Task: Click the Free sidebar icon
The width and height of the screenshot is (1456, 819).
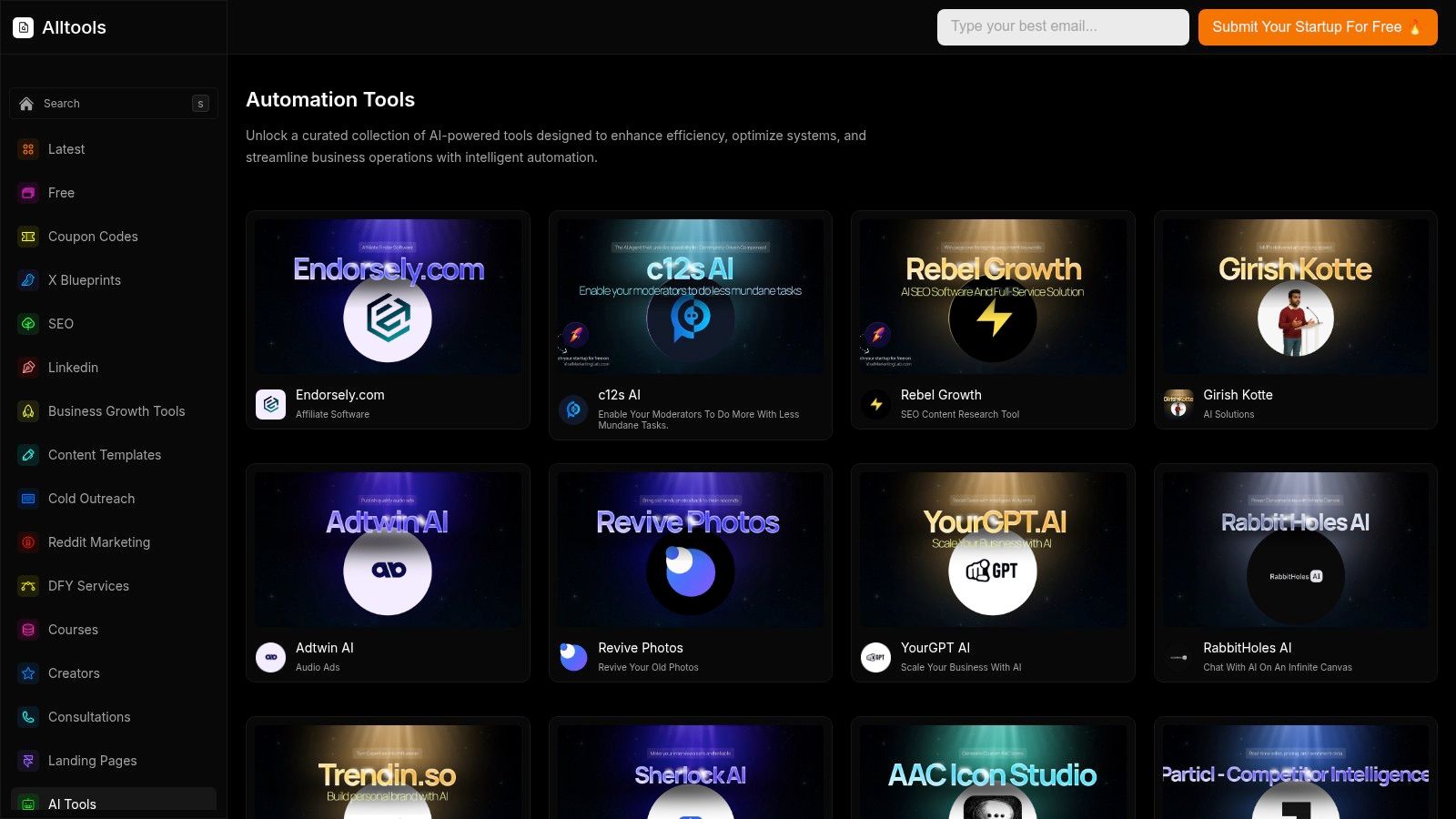Action: [28, 193]
